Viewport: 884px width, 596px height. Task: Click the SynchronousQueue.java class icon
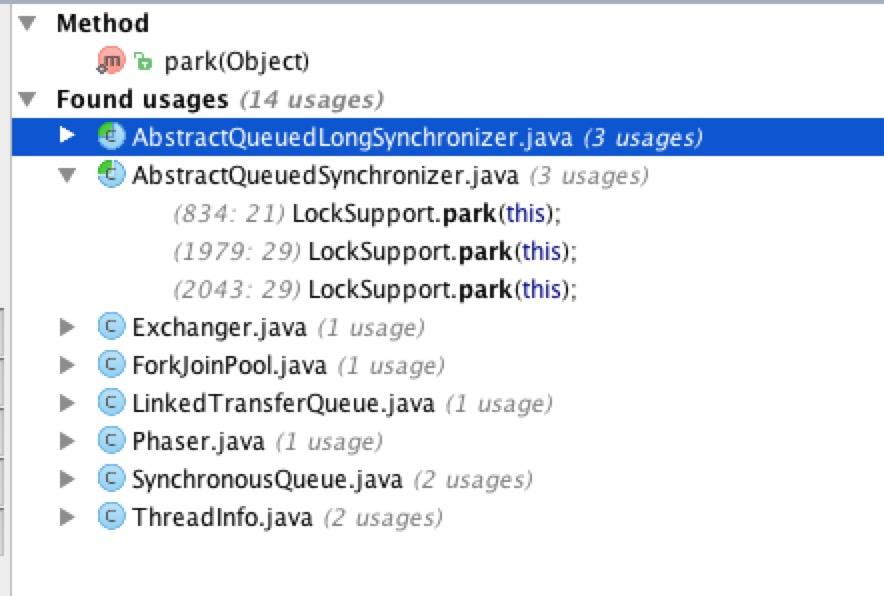tap(111, 479)
